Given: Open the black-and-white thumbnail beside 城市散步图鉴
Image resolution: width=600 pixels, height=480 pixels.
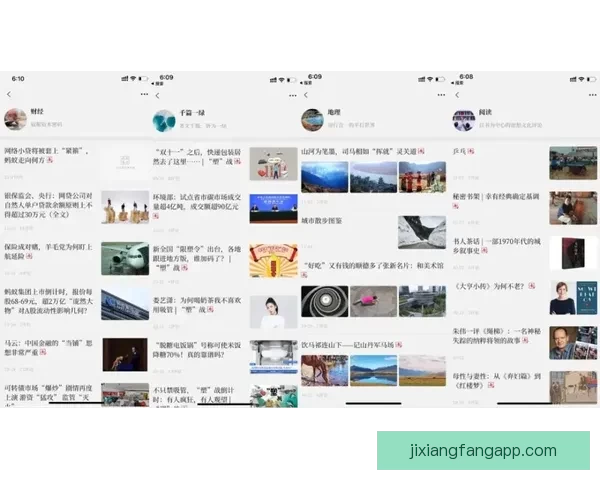Looking at the screenshot, I should click(x=422, y=232).
